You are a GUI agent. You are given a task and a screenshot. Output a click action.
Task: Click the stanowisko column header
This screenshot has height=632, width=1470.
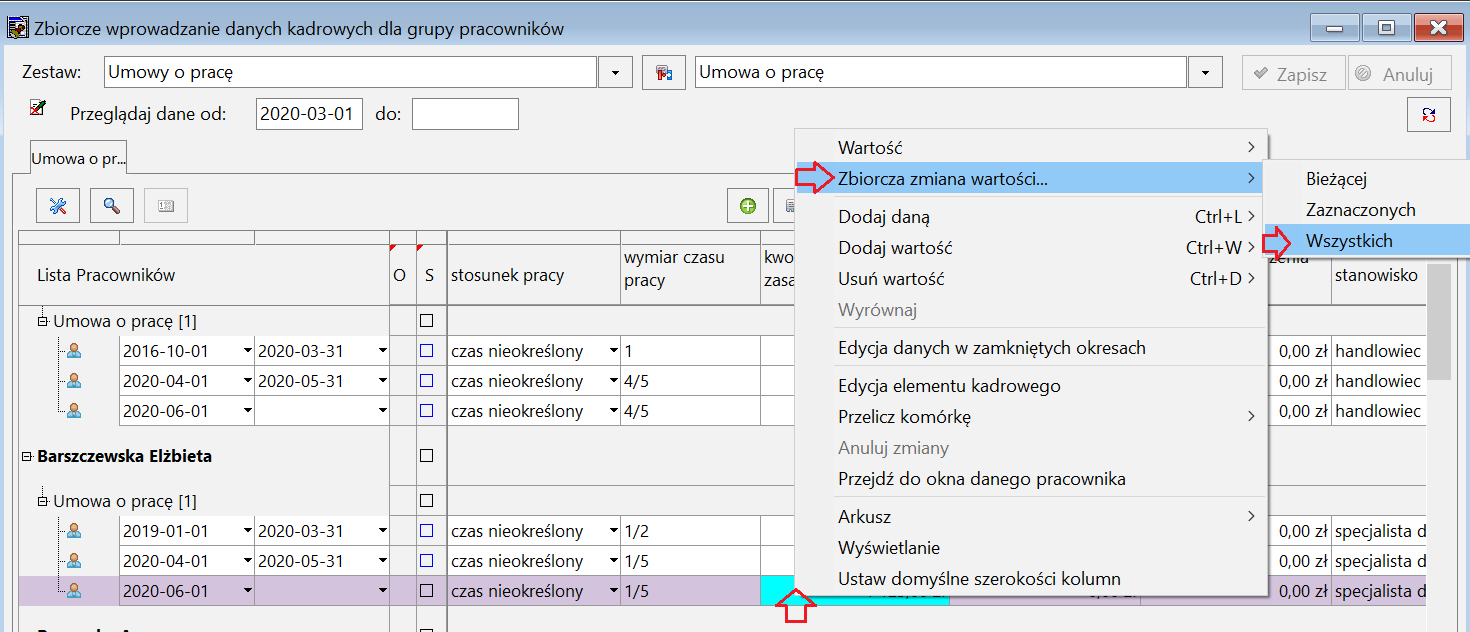pyautogui.click(x=1379, y=275)
